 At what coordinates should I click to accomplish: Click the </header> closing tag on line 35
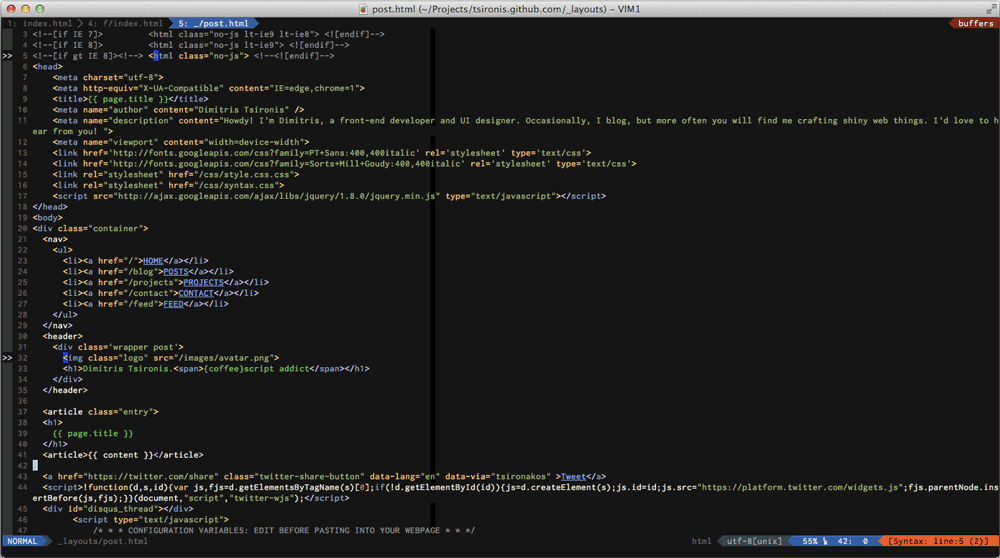[x=66, y=391]
